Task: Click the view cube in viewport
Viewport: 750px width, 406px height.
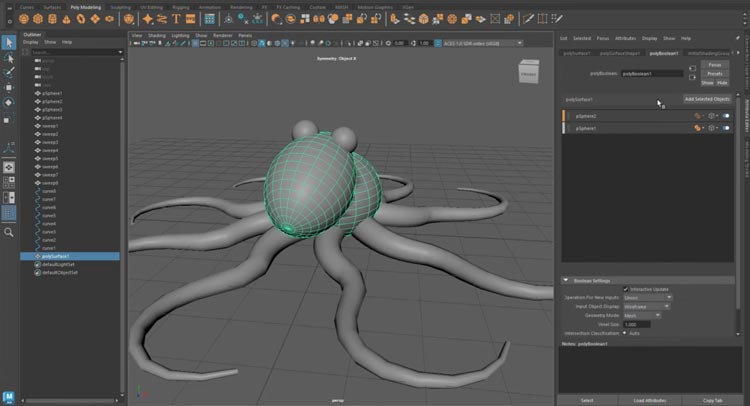Action: pyautogui.click(x=527, y=73)
